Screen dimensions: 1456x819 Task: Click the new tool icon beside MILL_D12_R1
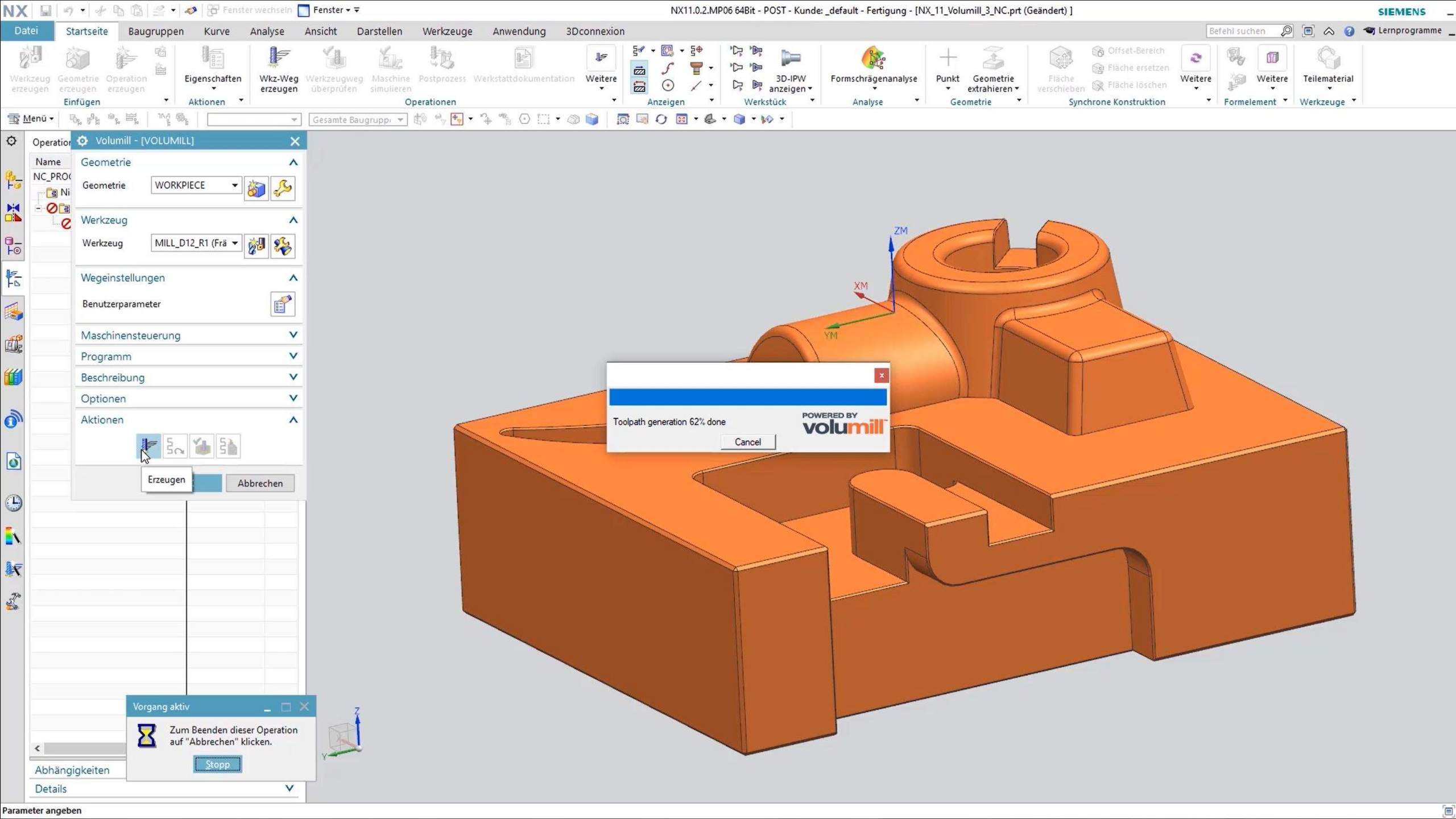pos(257,246)
